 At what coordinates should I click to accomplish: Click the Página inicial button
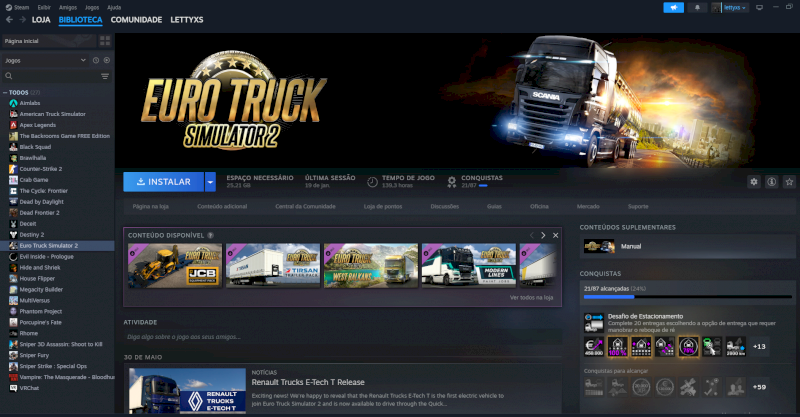tap(49, 41)
